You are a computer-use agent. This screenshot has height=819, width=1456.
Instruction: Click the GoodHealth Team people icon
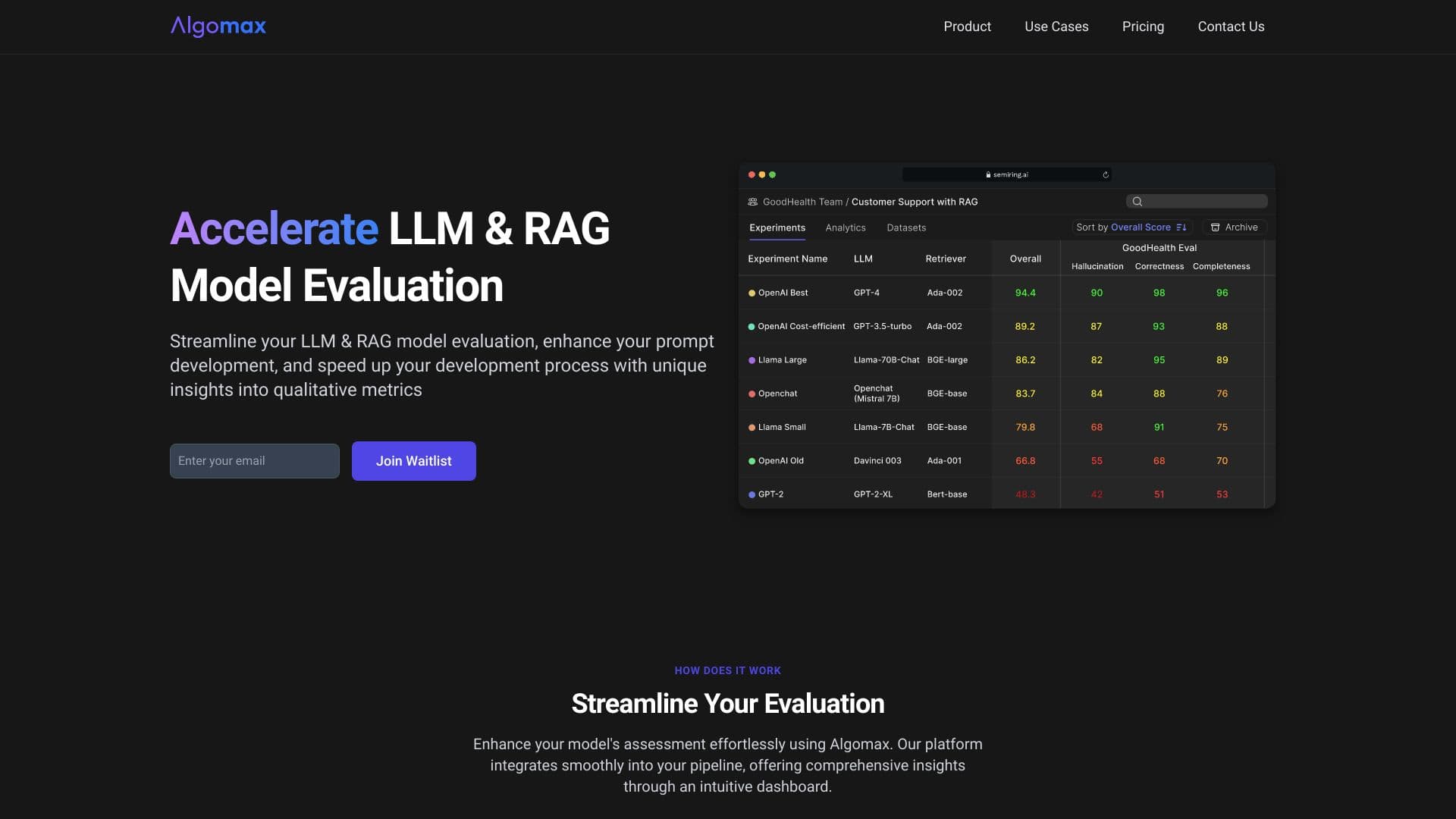coord(752,202)
